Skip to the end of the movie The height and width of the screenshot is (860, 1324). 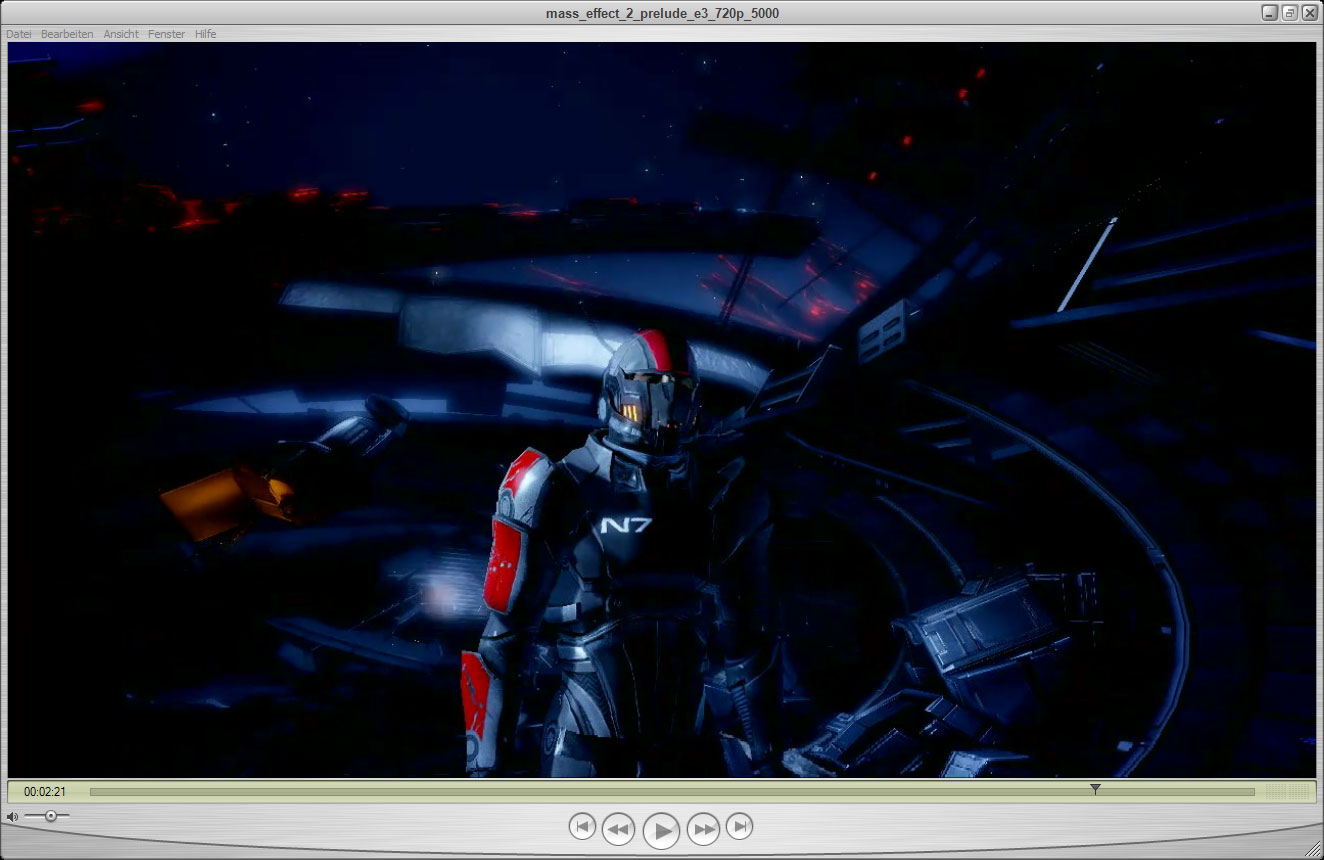point(740,827)
